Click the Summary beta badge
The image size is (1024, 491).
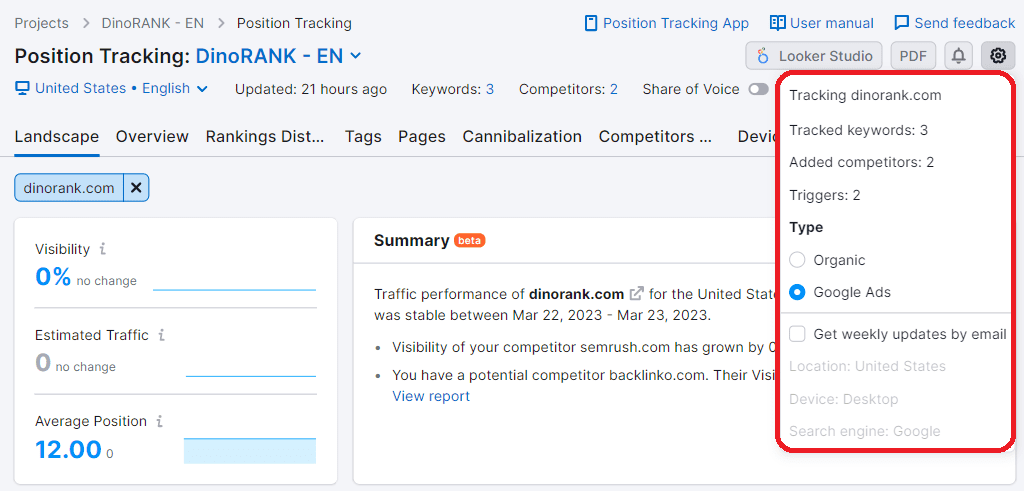pos(470,241)
